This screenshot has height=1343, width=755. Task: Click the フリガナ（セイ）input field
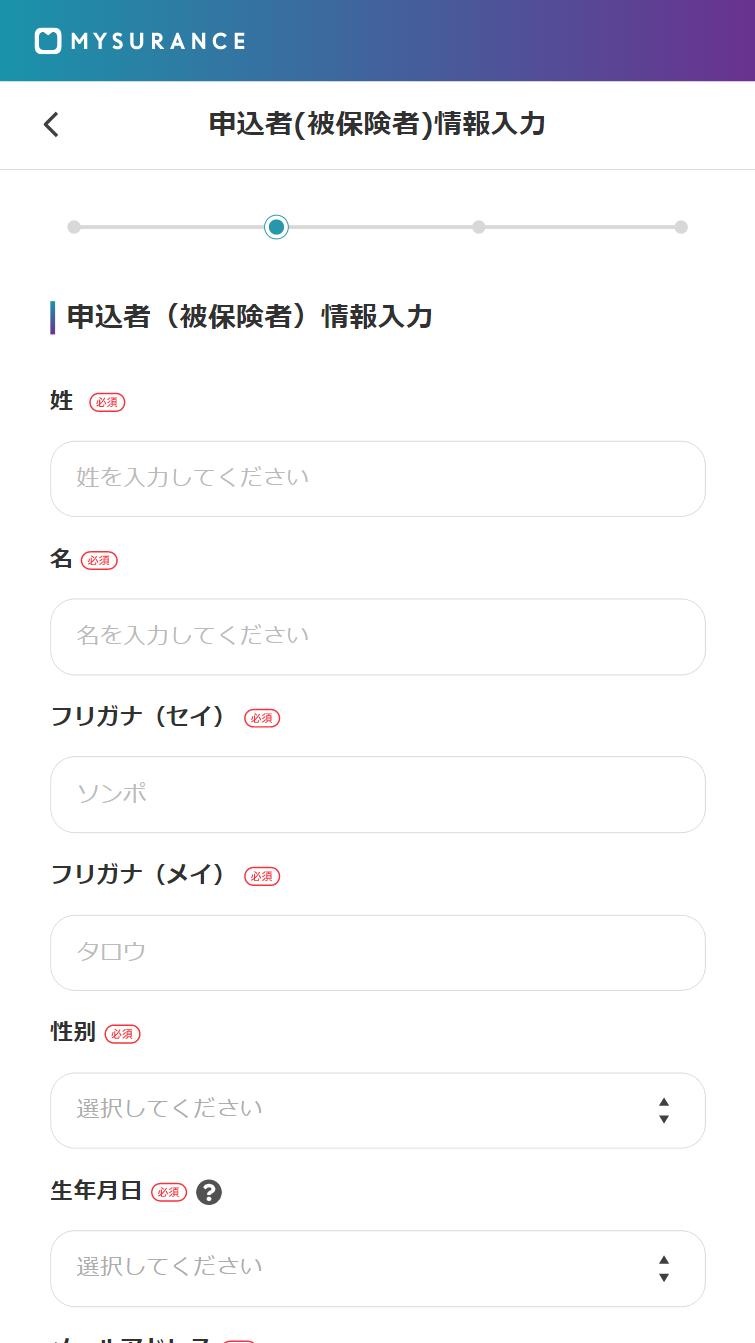click(377, 794)
